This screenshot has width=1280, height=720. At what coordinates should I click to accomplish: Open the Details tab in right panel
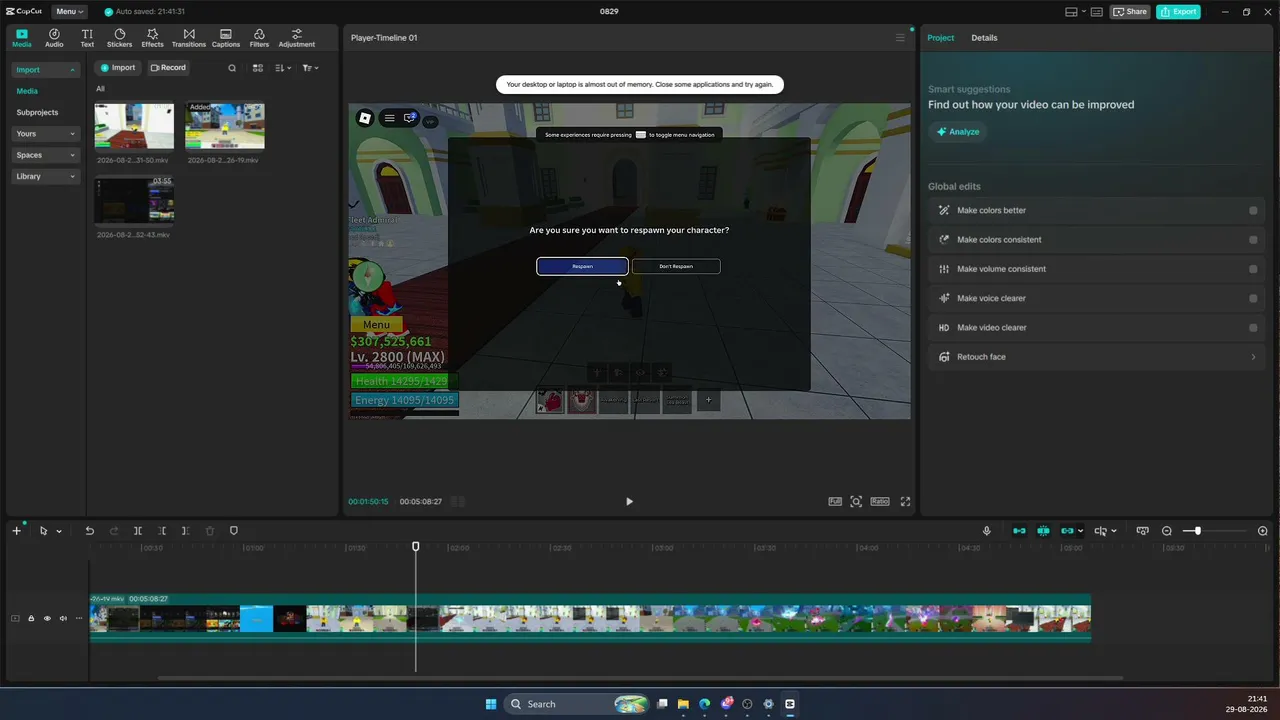coord(984,38)
